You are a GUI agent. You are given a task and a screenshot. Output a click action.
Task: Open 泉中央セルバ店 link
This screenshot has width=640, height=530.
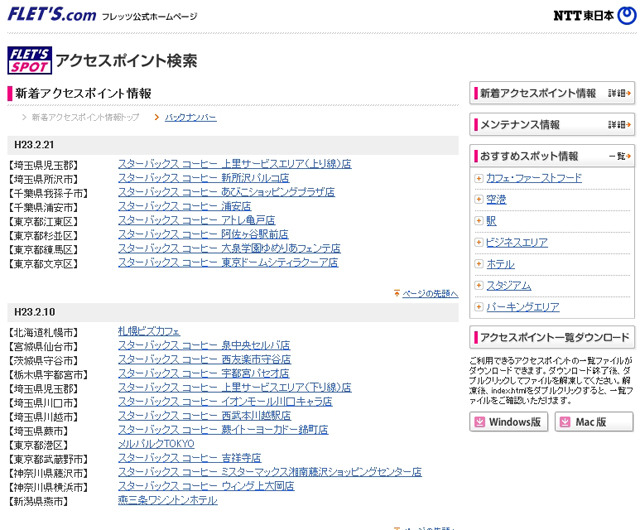pyautogui.click(x=204, y=345)
